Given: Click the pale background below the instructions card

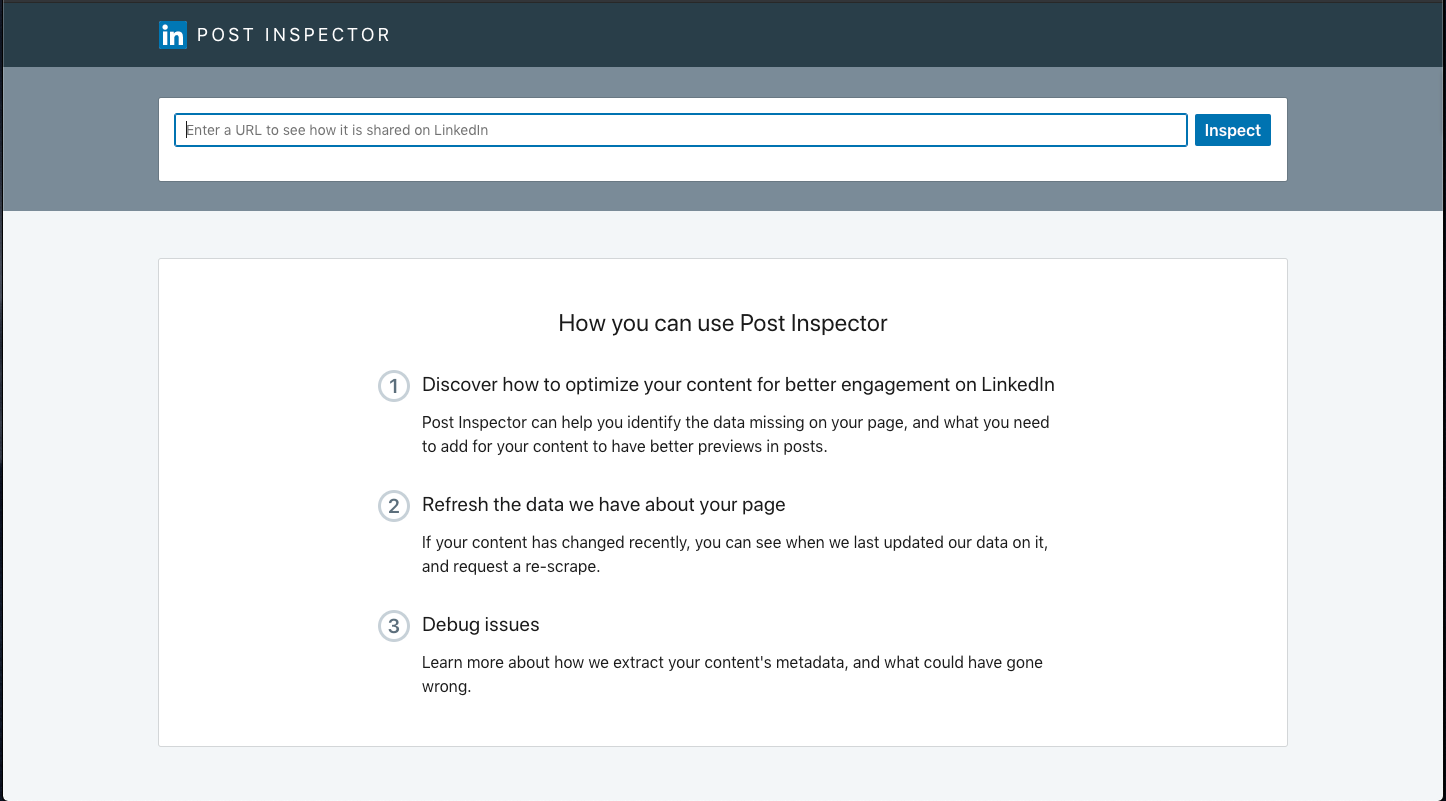Looking at the screenshot, I should [x=722, y=773].
